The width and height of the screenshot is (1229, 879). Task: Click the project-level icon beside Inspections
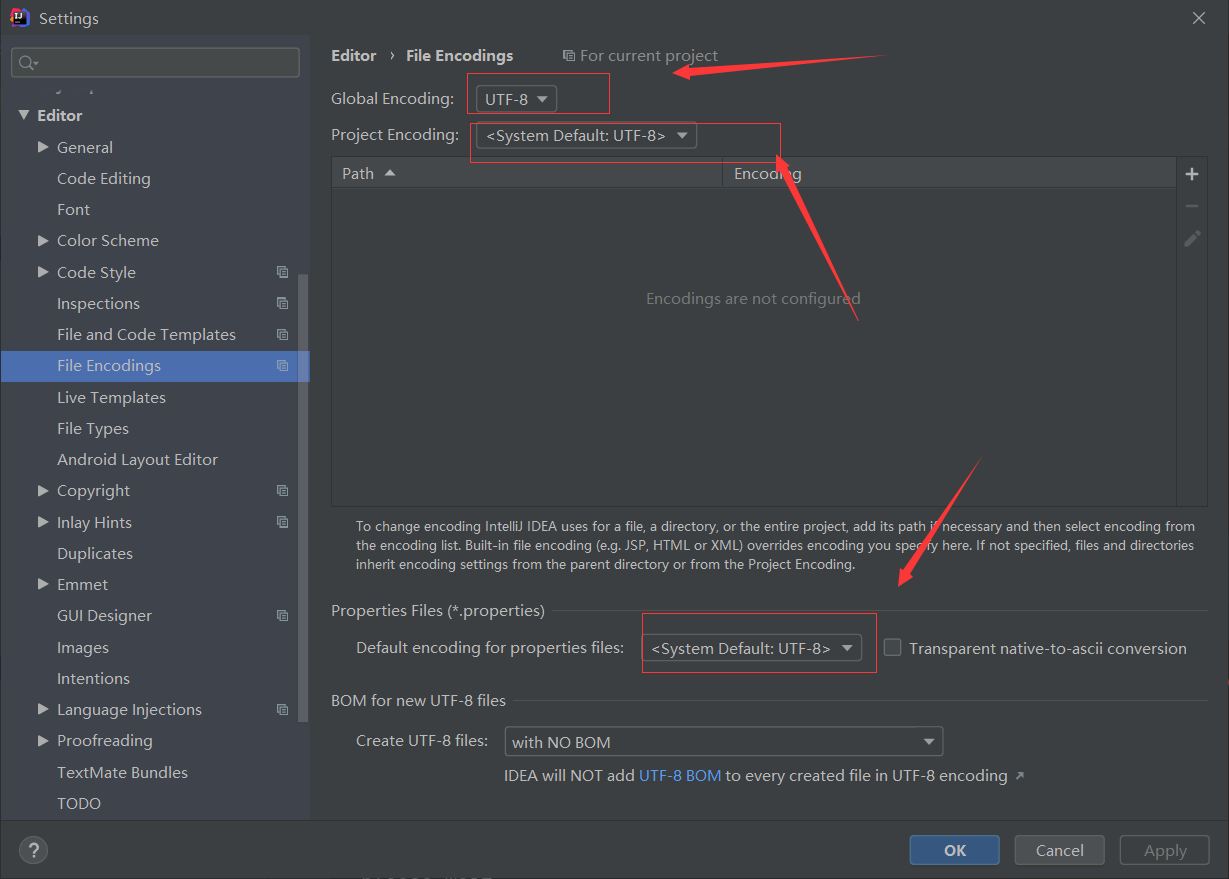283,303
